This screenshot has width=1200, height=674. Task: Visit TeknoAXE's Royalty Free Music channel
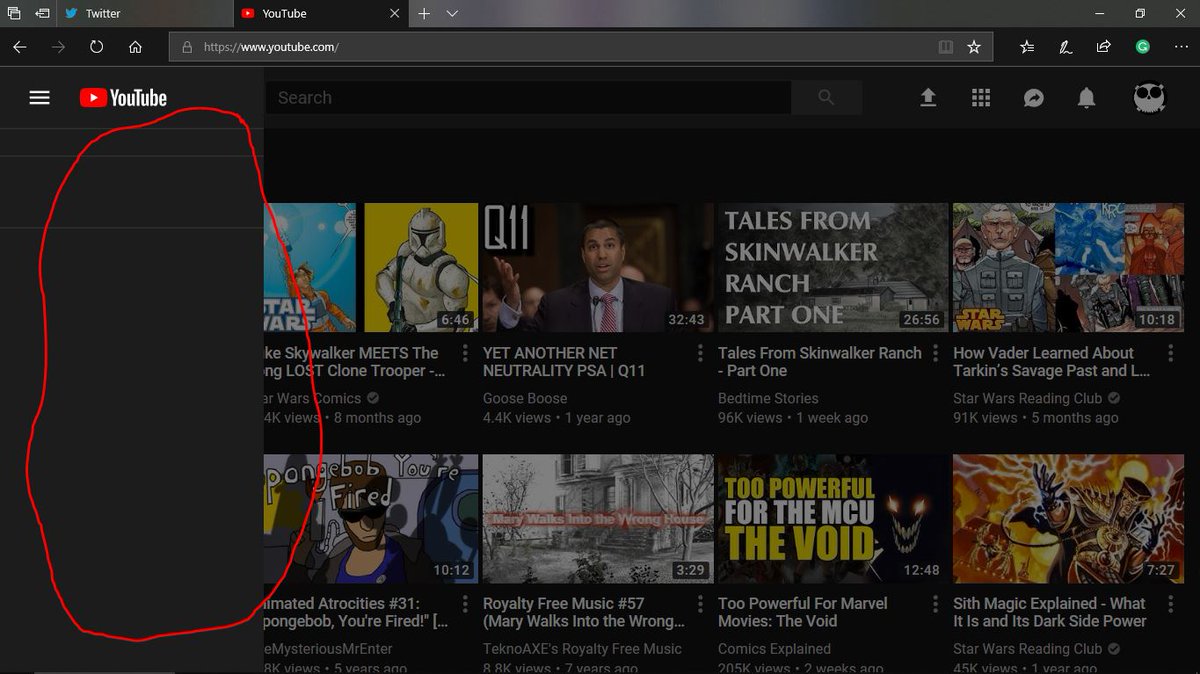click(x=582, y=648)
